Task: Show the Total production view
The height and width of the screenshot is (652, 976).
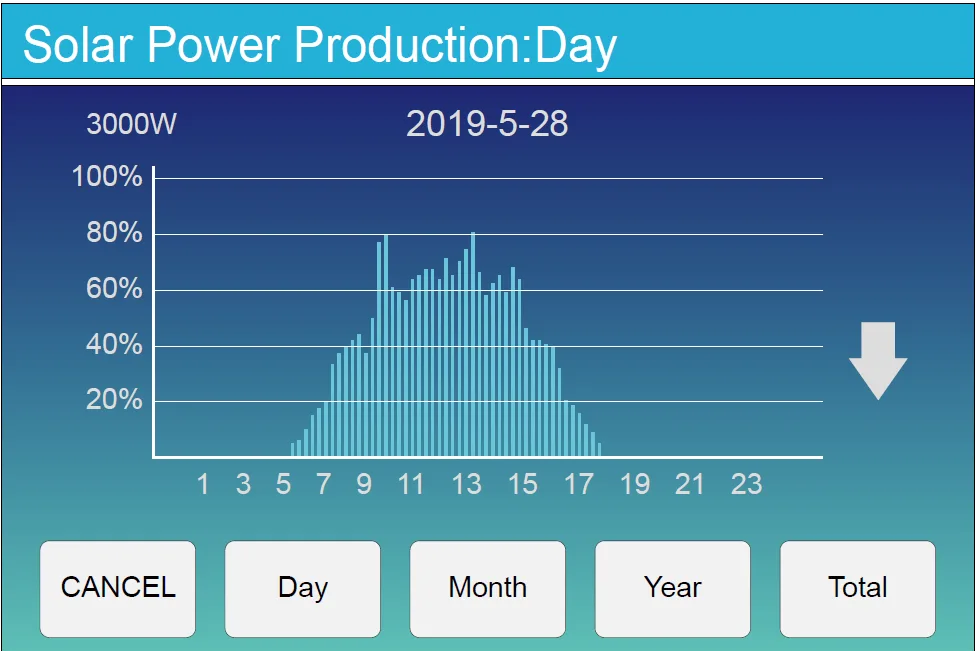Action: point(857,588)
